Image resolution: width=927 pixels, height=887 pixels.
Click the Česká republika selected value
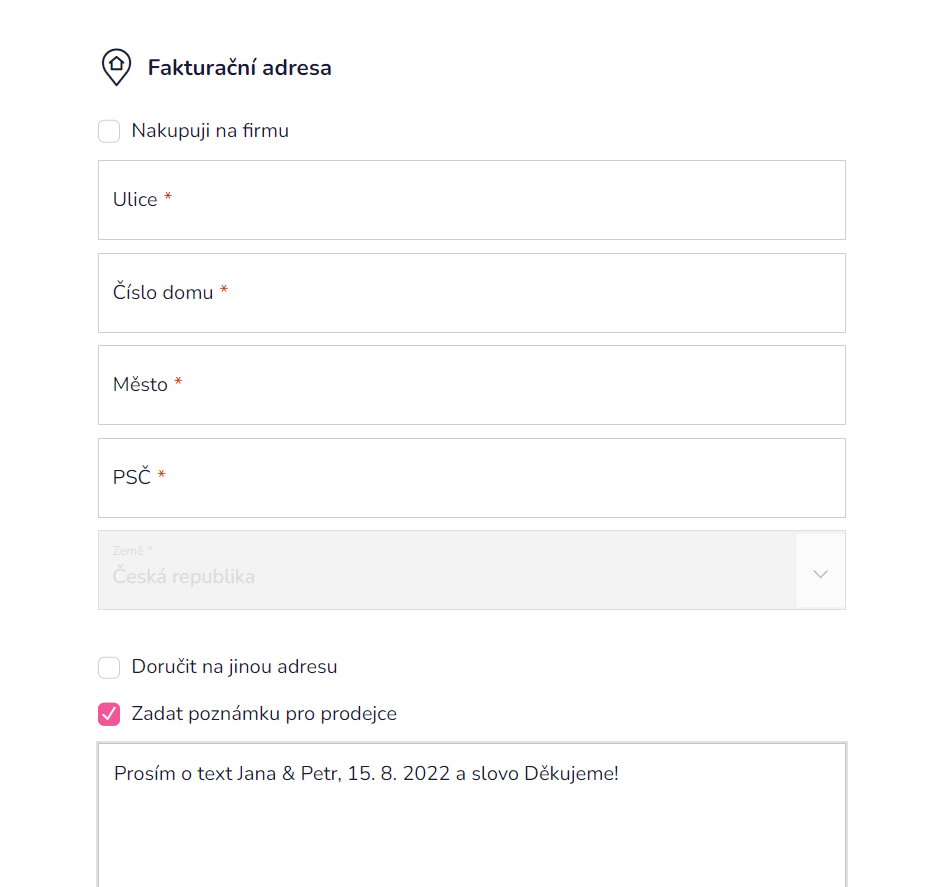point(184,577)
